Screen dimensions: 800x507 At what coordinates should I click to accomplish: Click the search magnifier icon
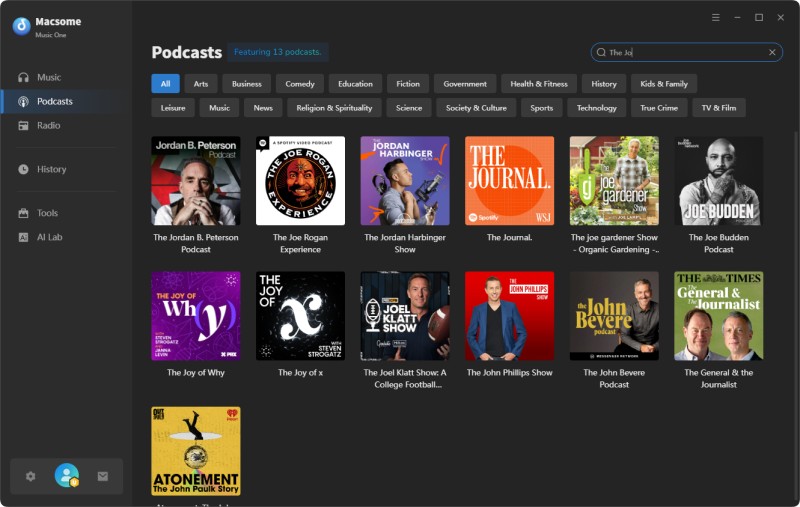click(x=601, y=52)
